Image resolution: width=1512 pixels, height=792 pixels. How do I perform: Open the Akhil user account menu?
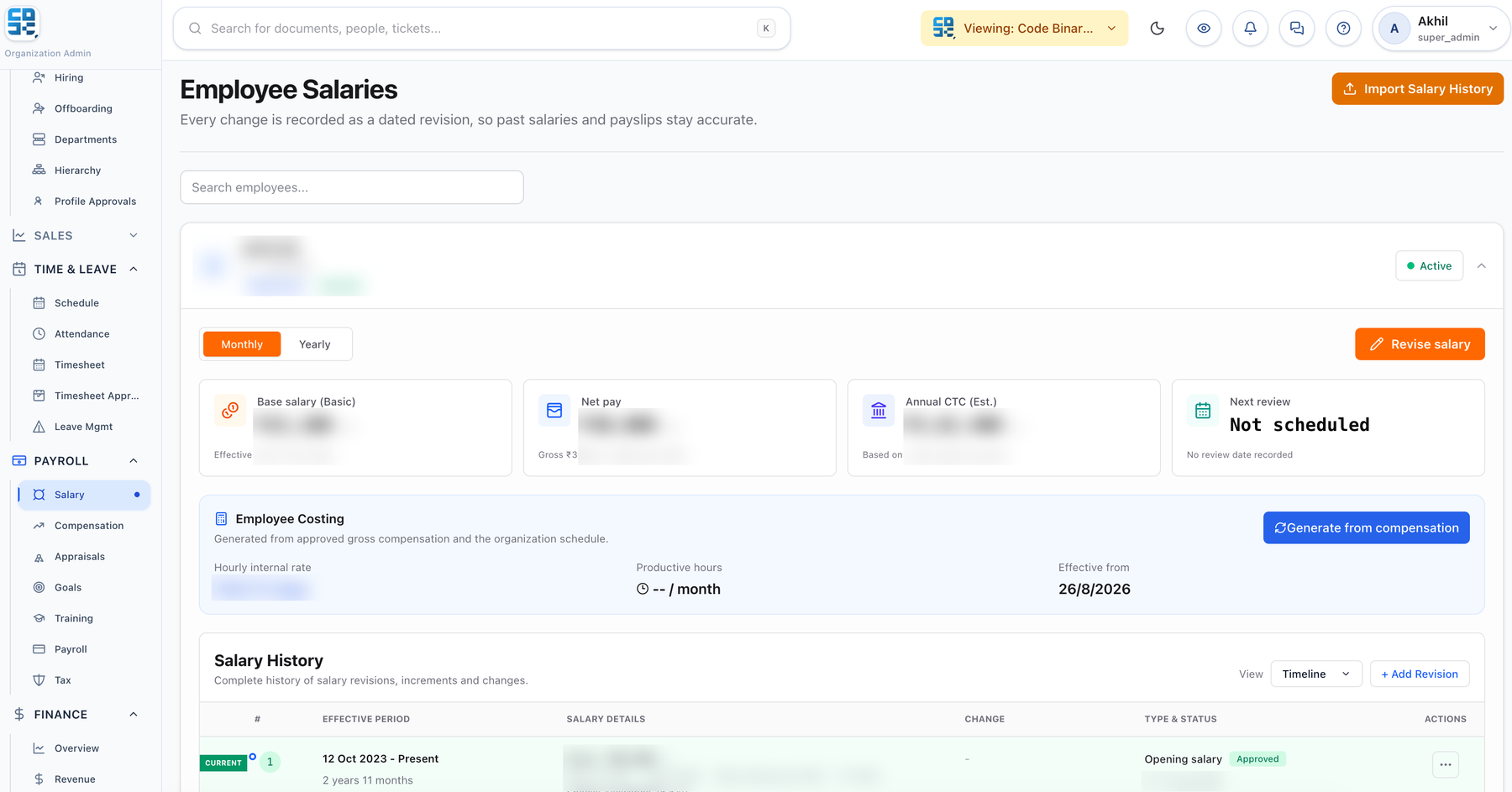pyautogui.click(x=1441, y=29)
